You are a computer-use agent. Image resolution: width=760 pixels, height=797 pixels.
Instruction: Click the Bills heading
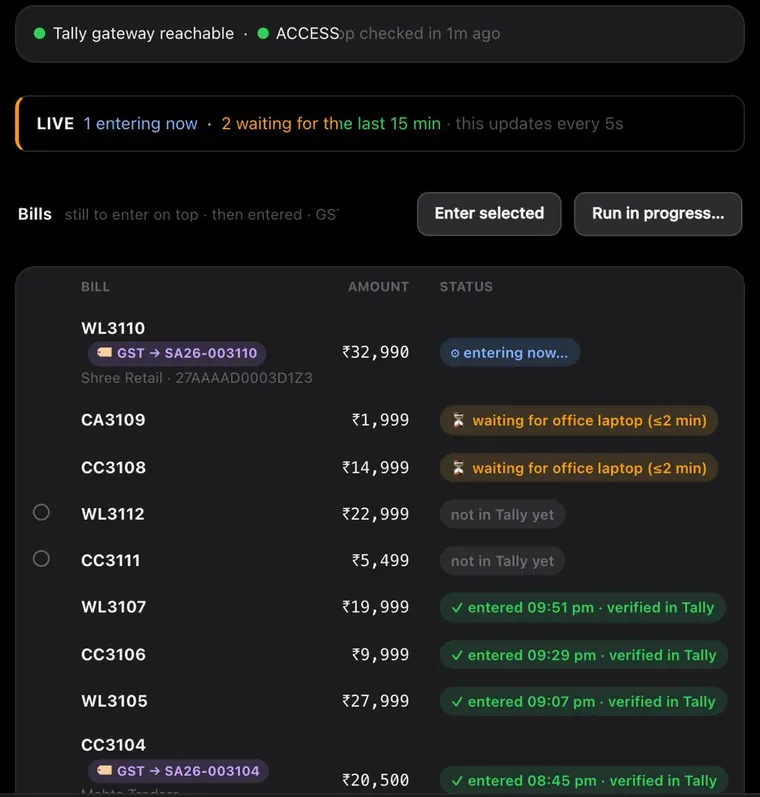pyautogui.click(x=35, y=214)
